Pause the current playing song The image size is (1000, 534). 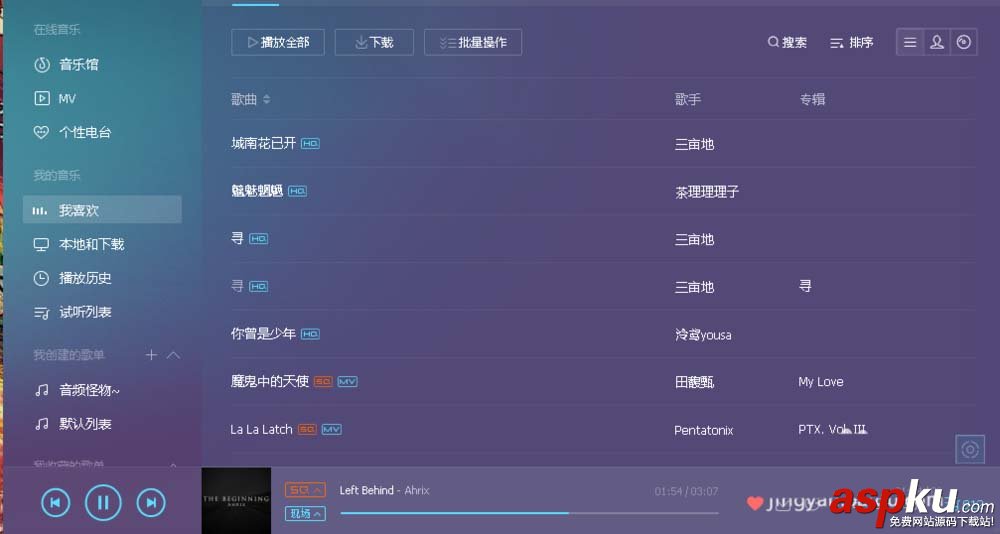pos(103,503)
